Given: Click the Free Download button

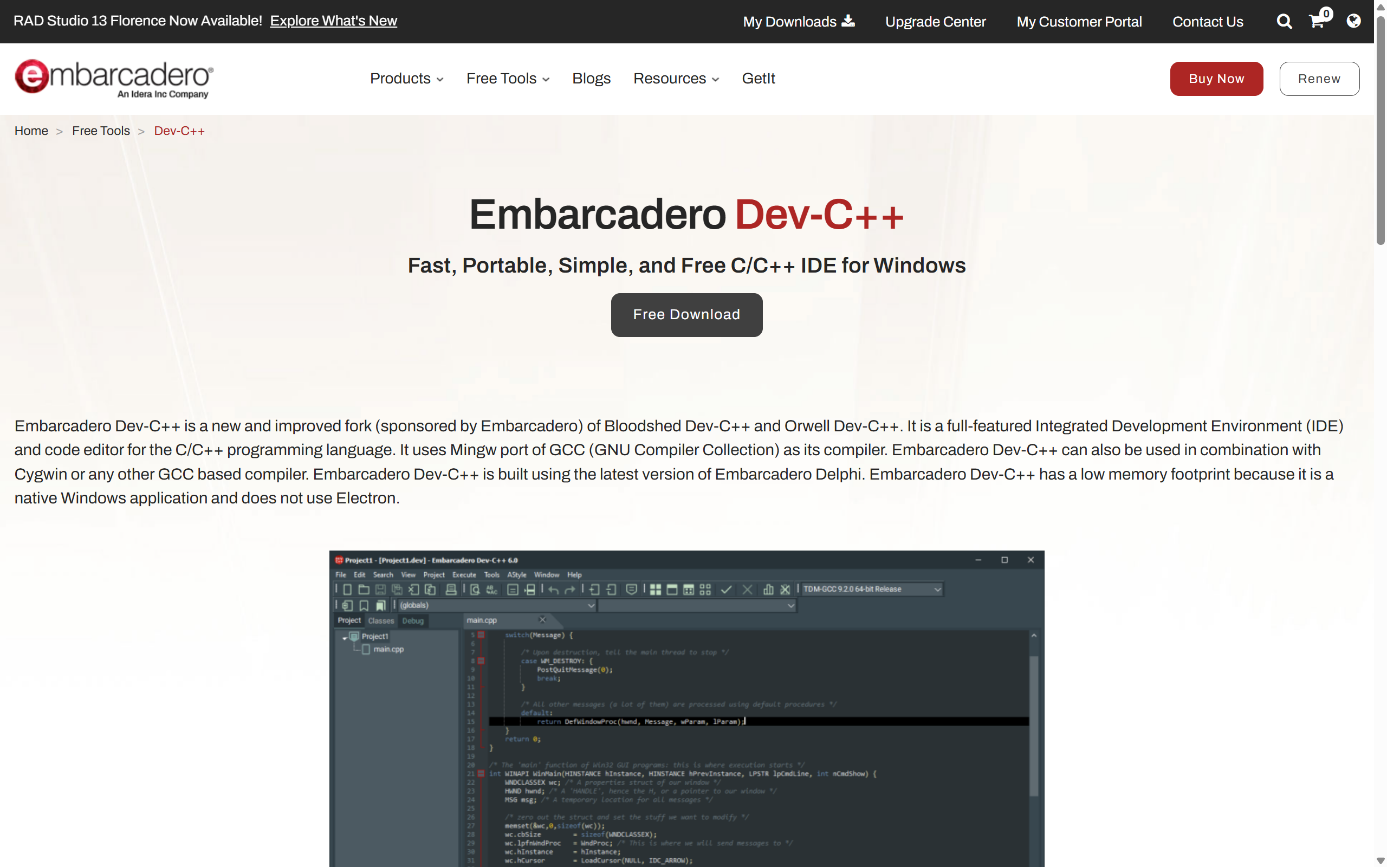Looking at the screenshot, I should (687, 314).
